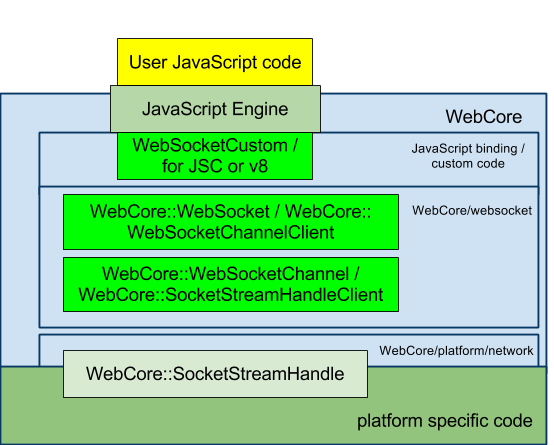
Task: Click the 'platform specific code' label
Action: [444, 421]
